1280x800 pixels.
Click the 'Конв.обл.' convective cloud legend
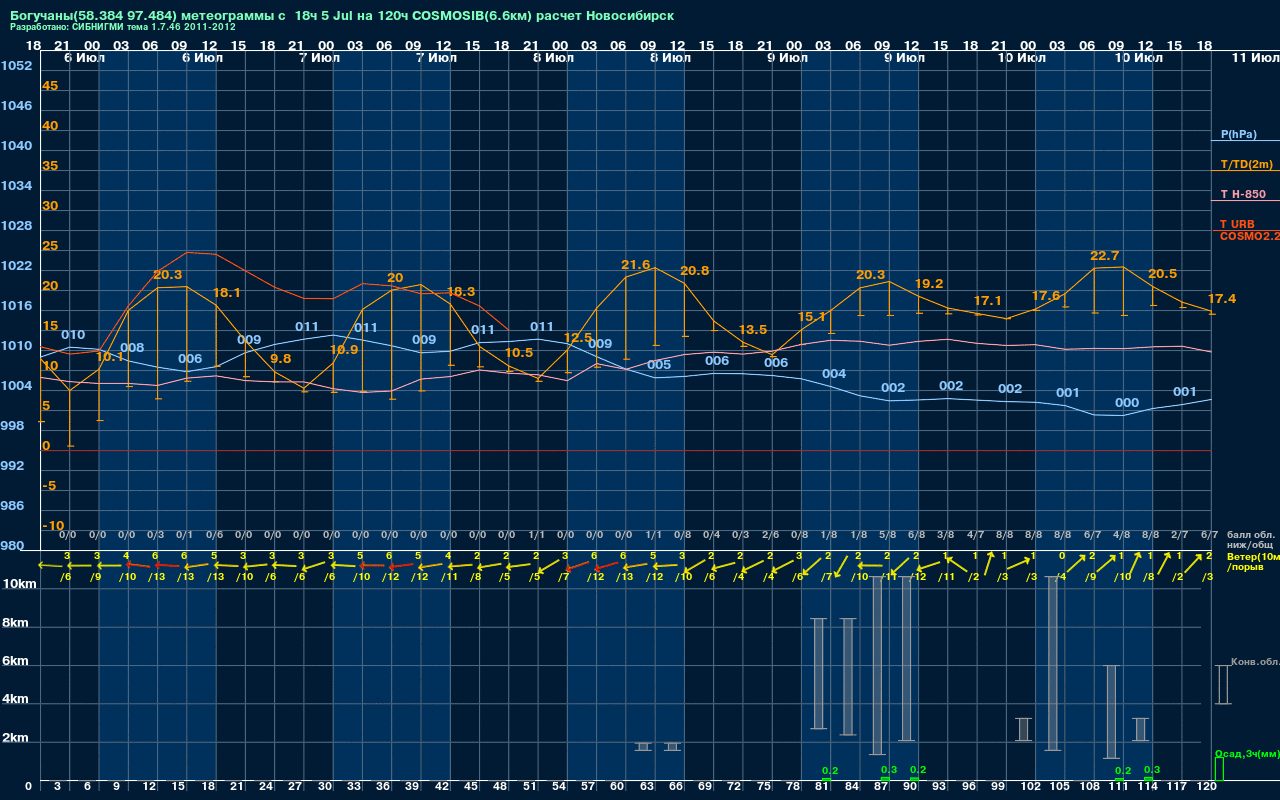[1255, 662]
